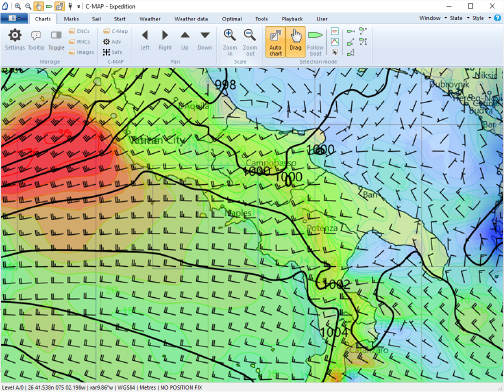Switch to Start tab
The width and height of the screenshot is (504, 392).
pos(119,19)
